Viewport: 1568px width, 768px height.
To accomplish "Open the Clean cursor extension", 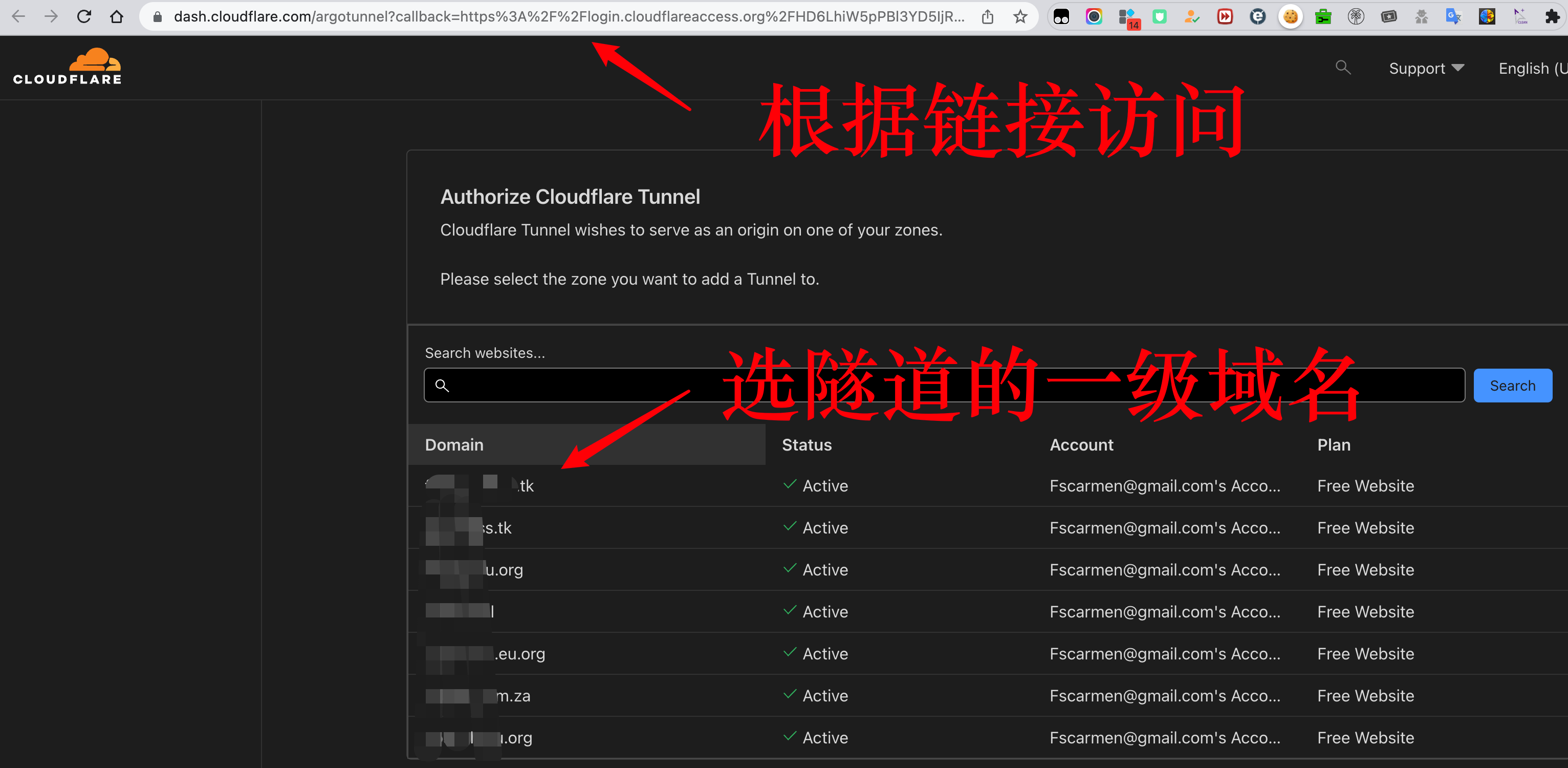I will pos(1520,16).
